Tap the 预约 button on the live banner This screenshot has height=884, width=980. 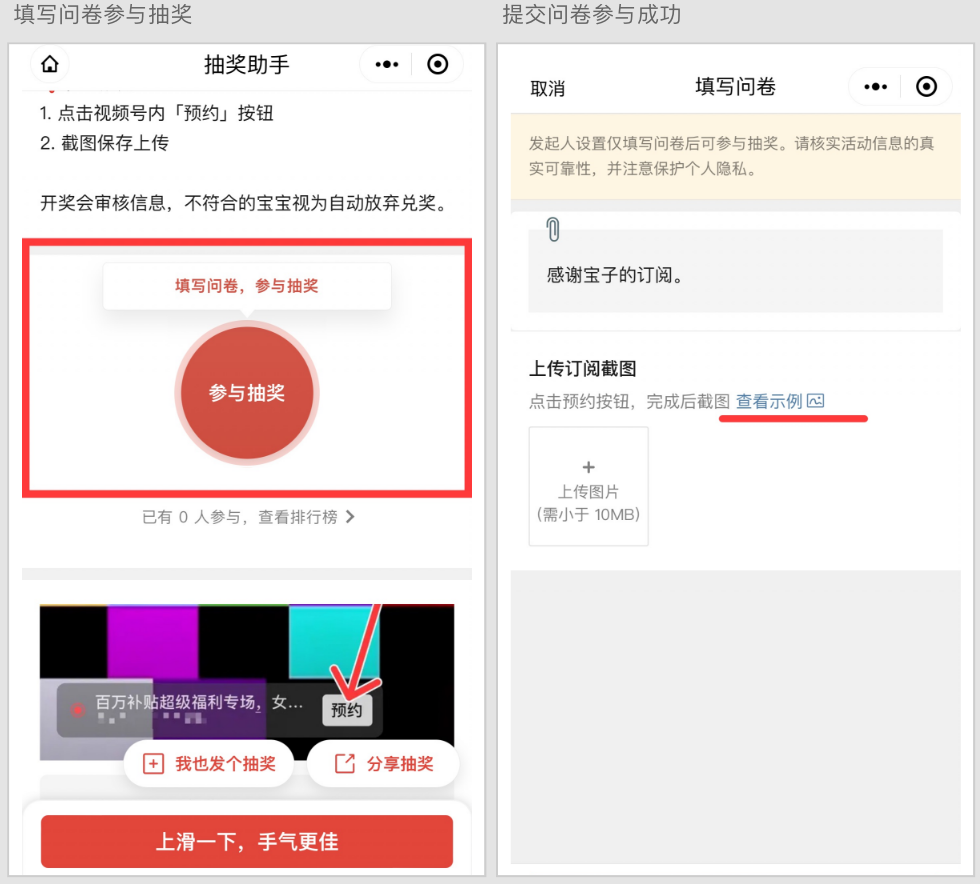pyautogui.click(x=347, y=710)
